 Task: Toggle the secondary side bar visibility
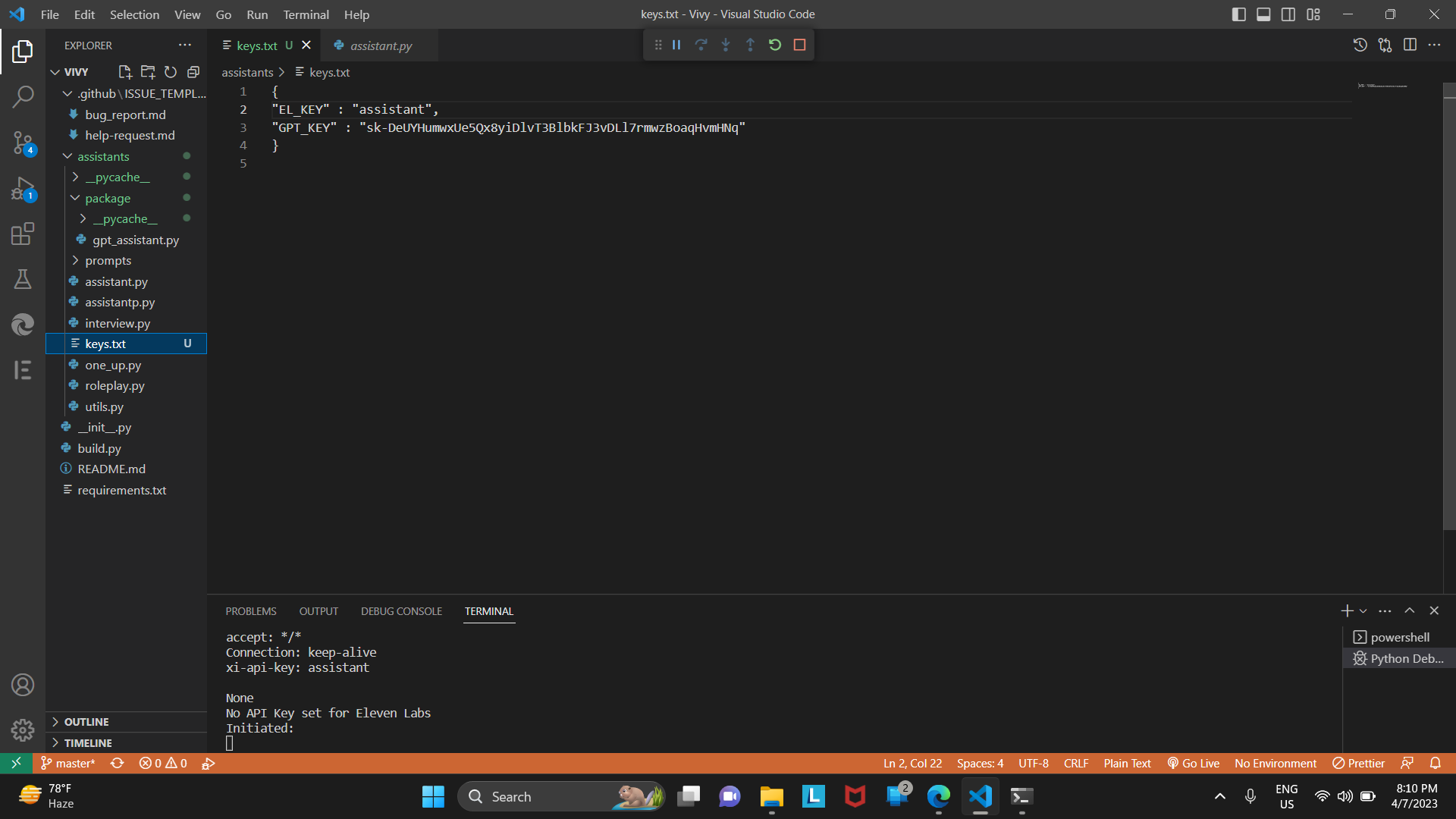click(x=1288, y=14)
